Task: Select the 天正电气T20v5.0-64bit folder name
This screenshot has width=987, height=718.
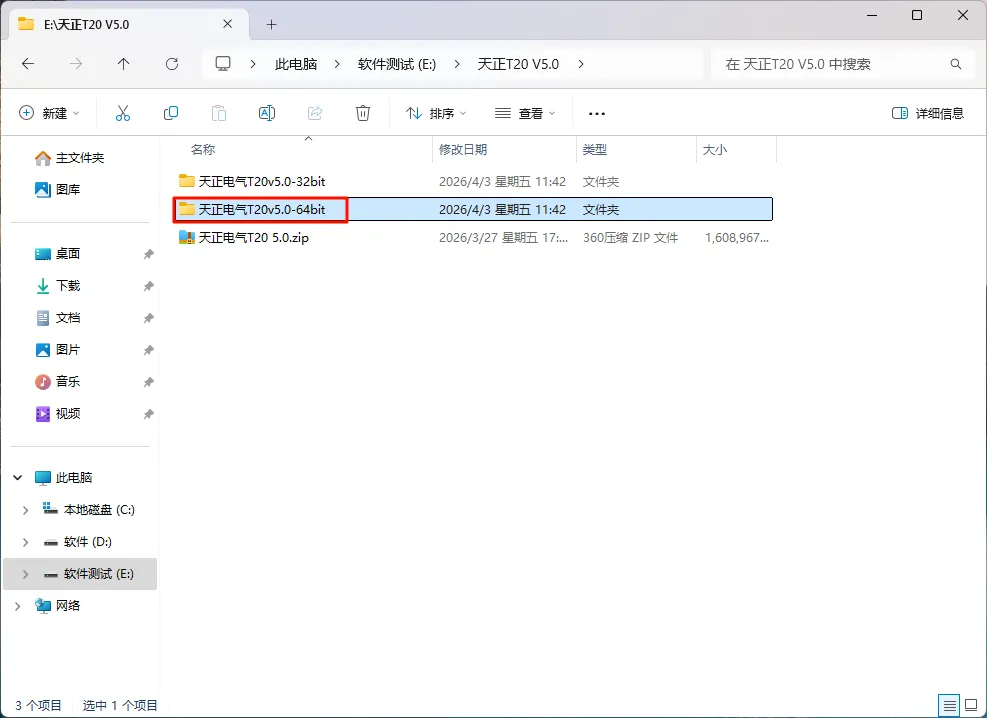Action: [262, 210]
